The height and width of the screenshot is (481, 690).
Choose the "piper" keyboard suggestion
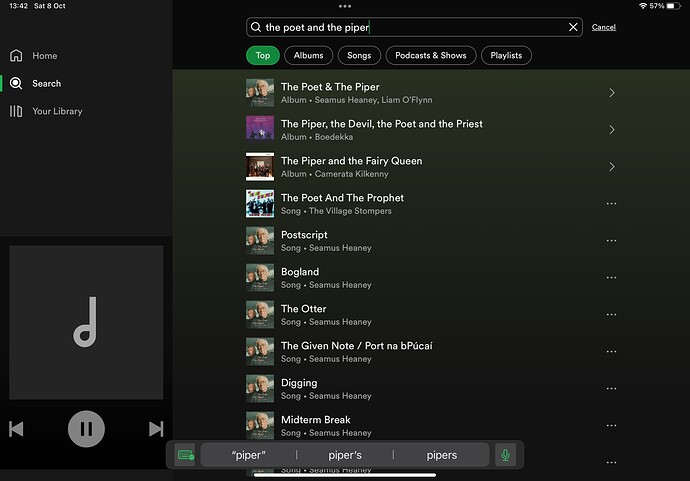tap(249, 455)
